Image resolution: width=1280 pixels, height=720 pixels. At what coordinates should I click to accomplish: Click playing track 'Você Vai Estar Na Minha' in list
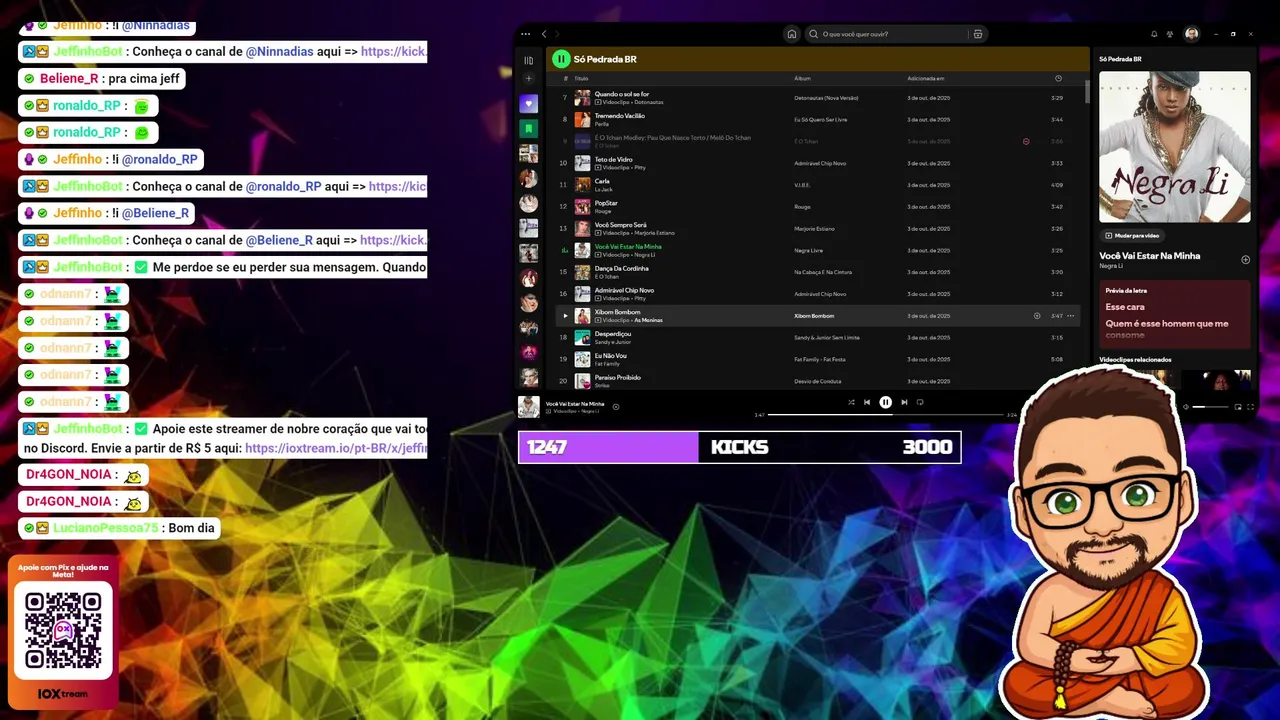click(628, 246)
